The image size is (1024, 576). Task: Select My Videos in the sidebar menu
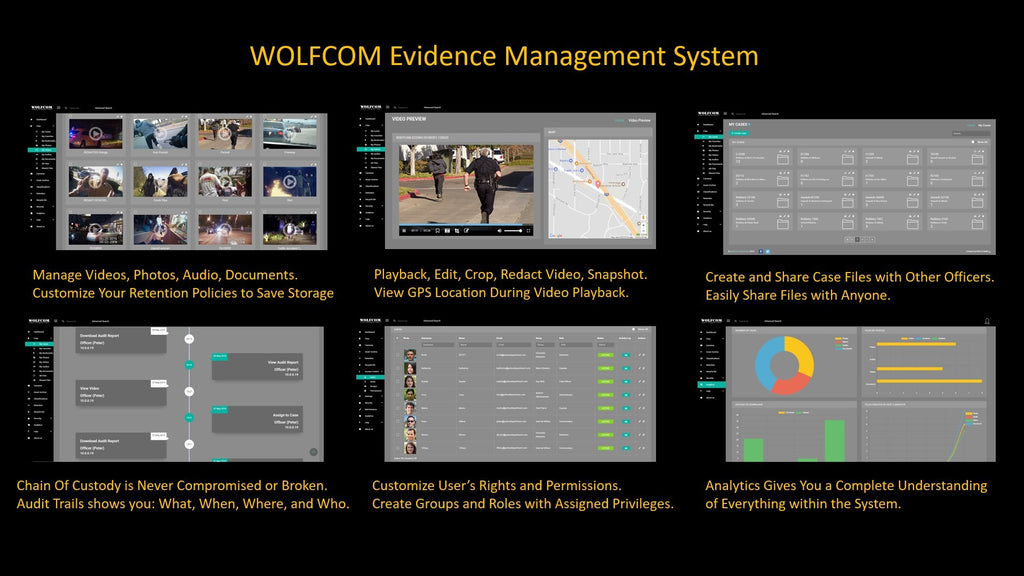coord(44,149)
